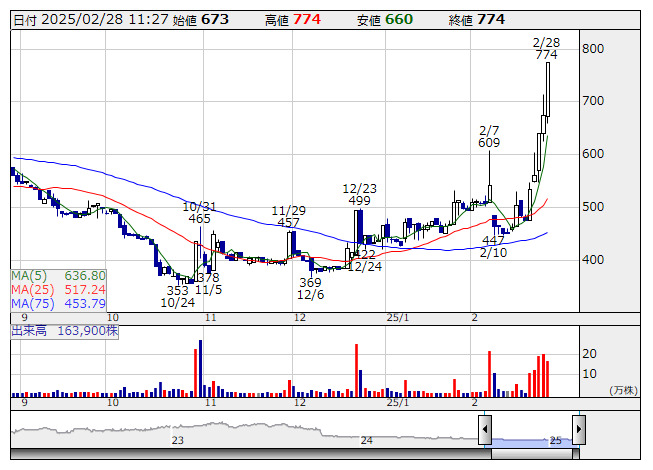Image resolution: width=653 pixels, height=470 pixels.
Task: Click the 25/1 month label under price chart
Action: tap(398, 318)
